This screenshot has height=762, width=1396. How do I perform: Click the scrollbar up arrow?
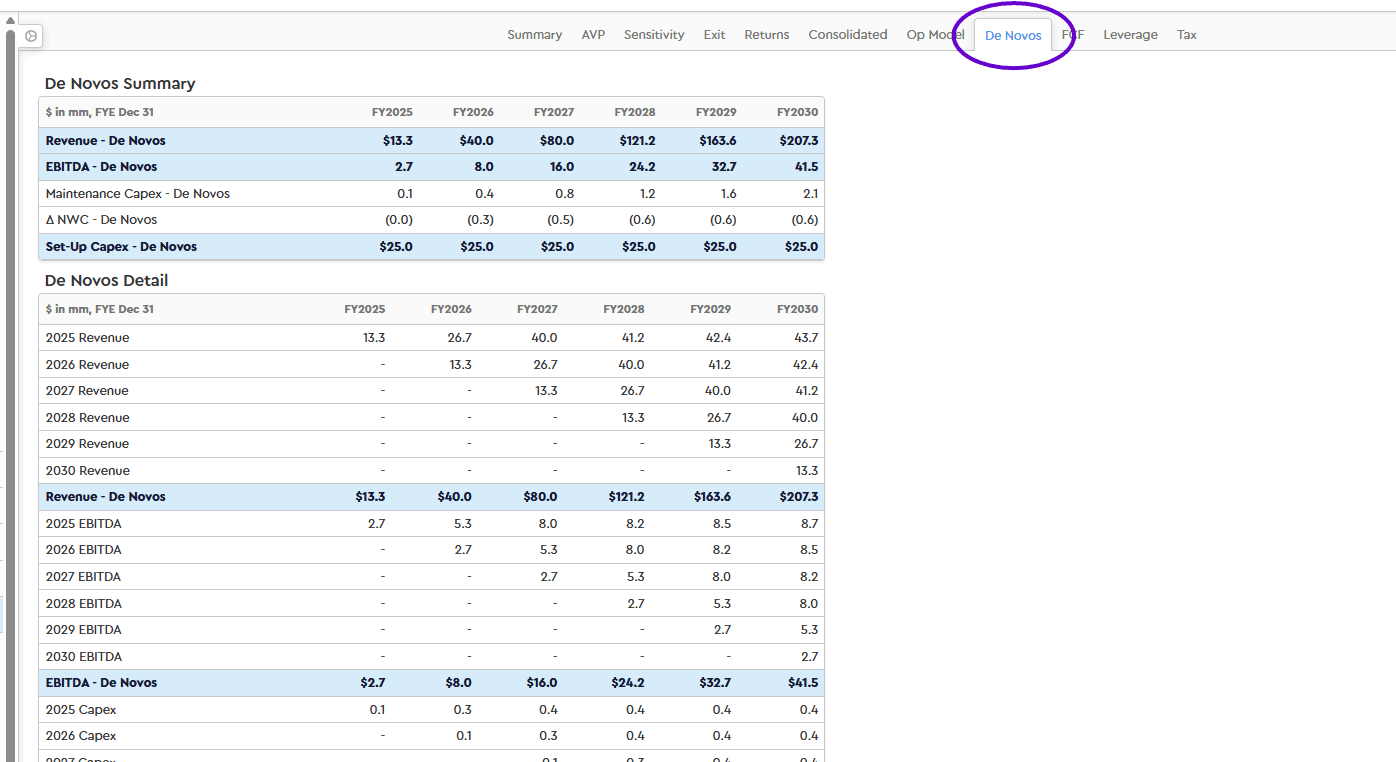[10, 20]
